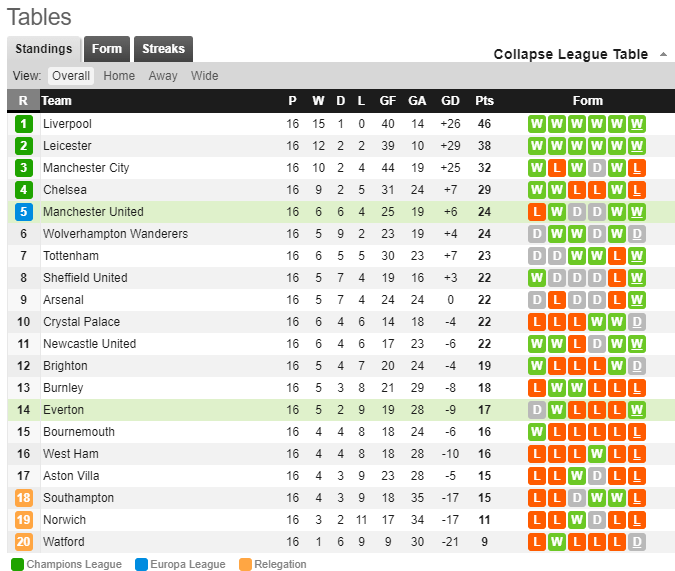Switch the view to Home

[119, 76]
